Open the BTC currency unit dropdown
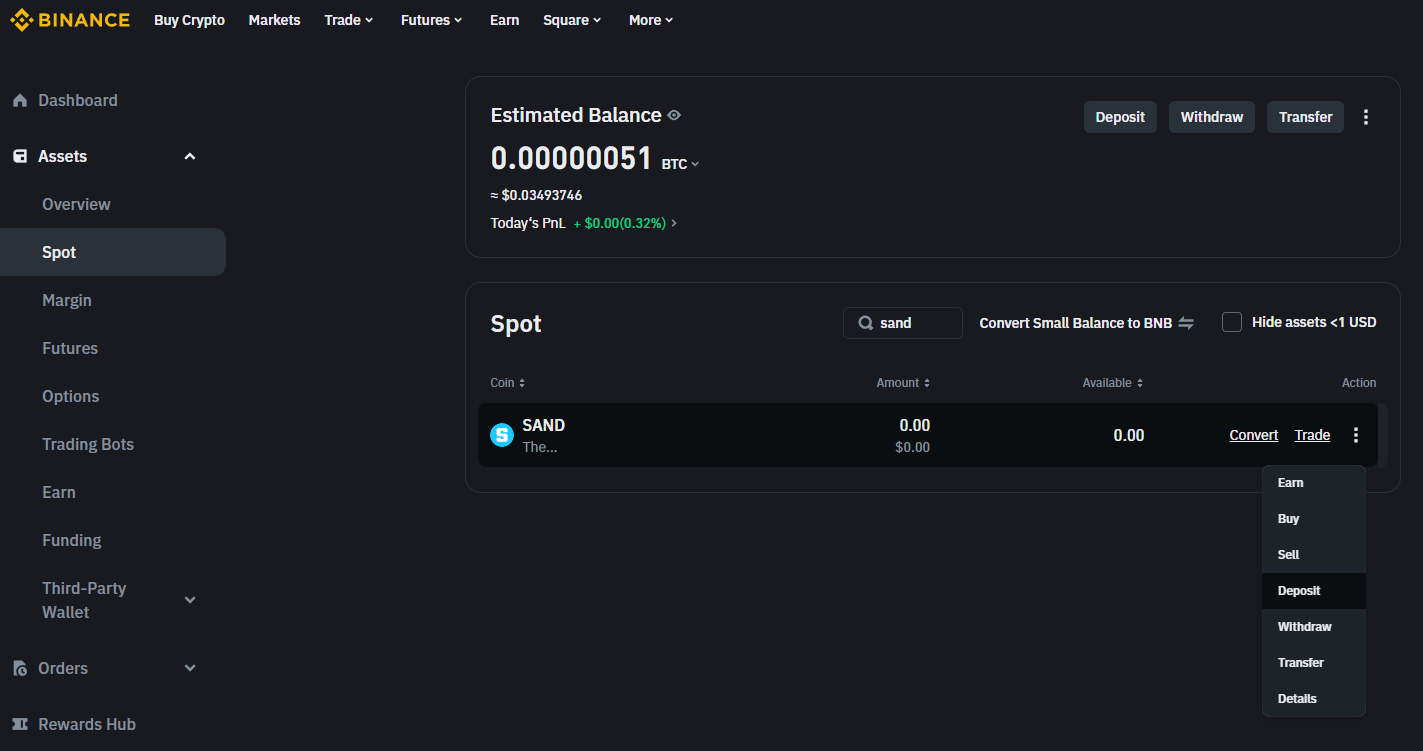Image resolution: width=1423 pixels, height=751 pixels. pyautogui.click(x=680, y=164)
